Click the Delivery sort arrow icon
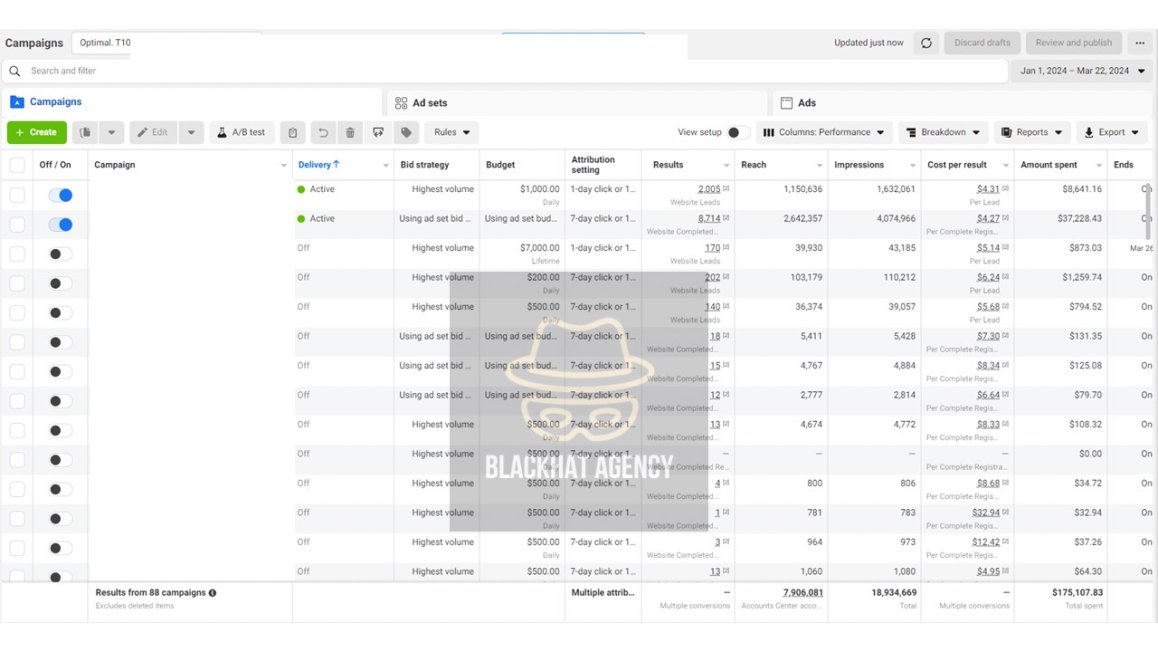 (337, 165)
